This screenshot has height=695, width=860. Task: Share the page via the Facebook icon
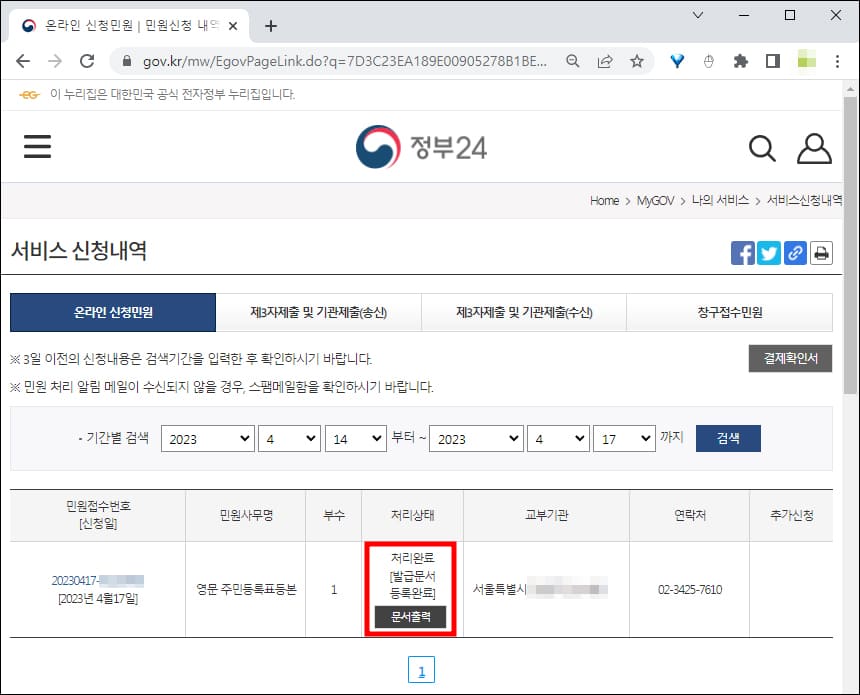743,253
